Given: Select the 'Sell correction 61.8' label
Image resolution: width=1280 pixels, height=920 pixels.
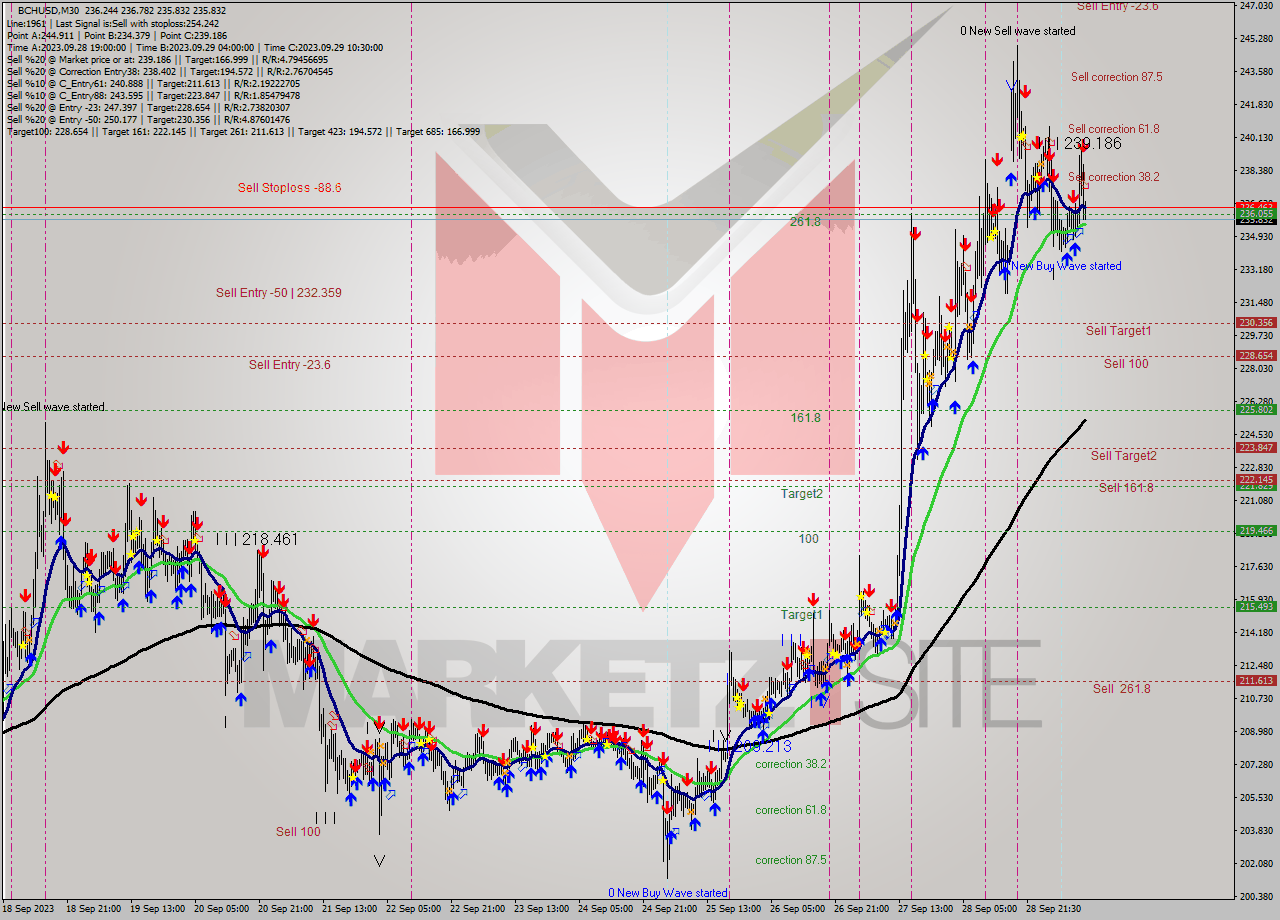Looking at the screenshot, I should 1113,129.
